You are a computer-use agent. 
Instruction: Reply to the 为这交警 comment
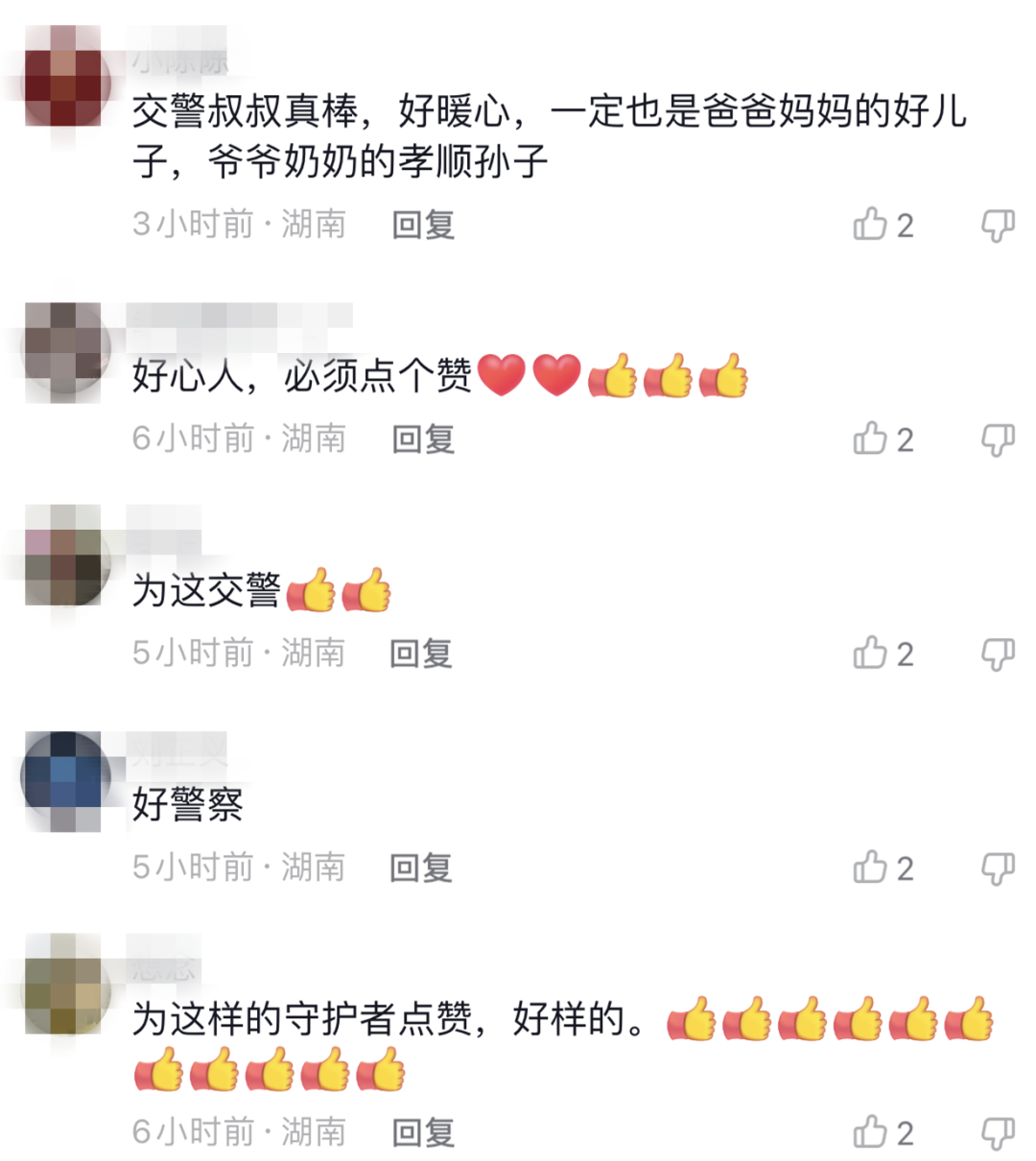coord(421,653)
